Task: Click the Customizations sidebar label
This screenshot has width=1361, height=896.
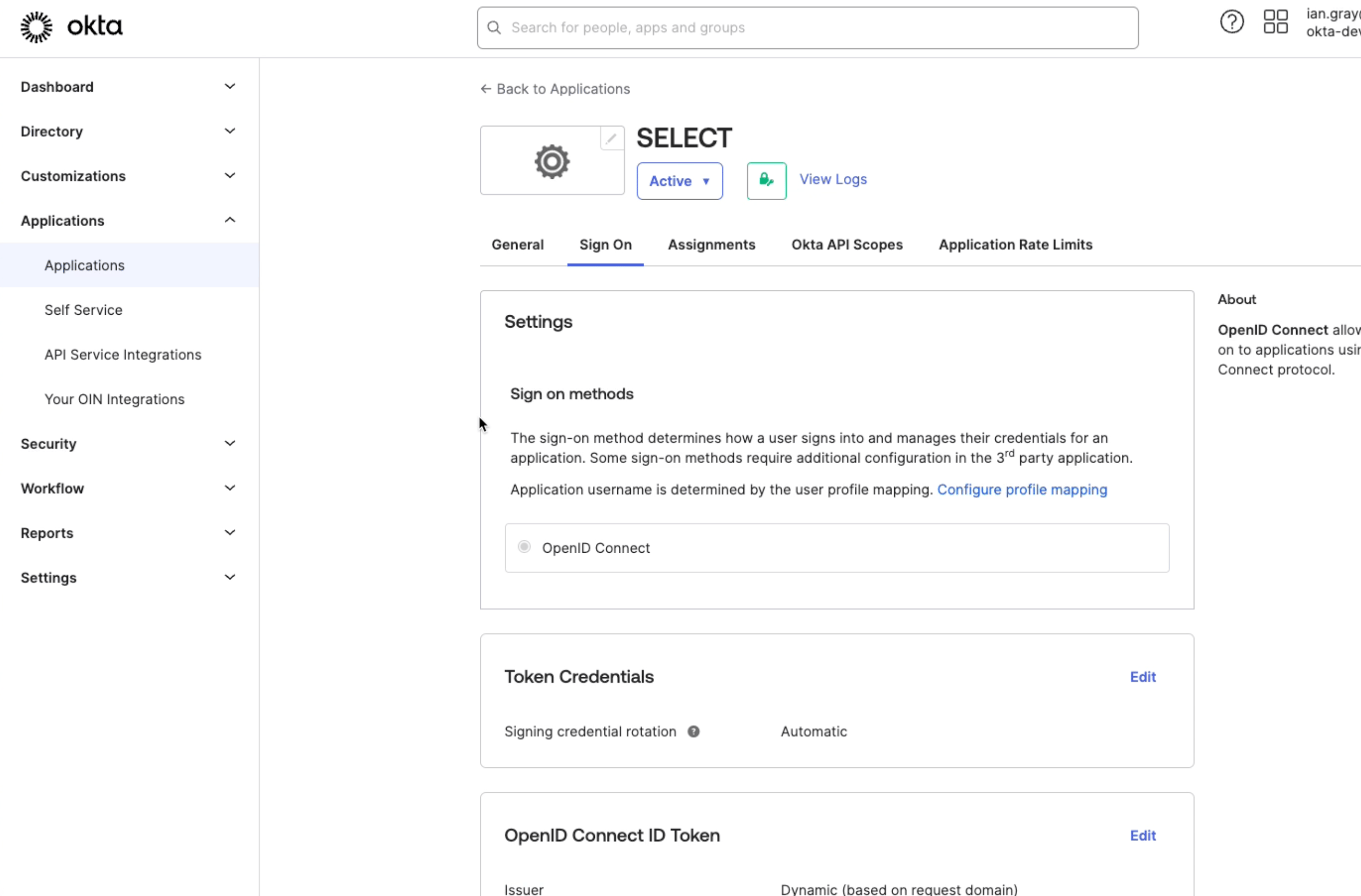Action: 73,176
